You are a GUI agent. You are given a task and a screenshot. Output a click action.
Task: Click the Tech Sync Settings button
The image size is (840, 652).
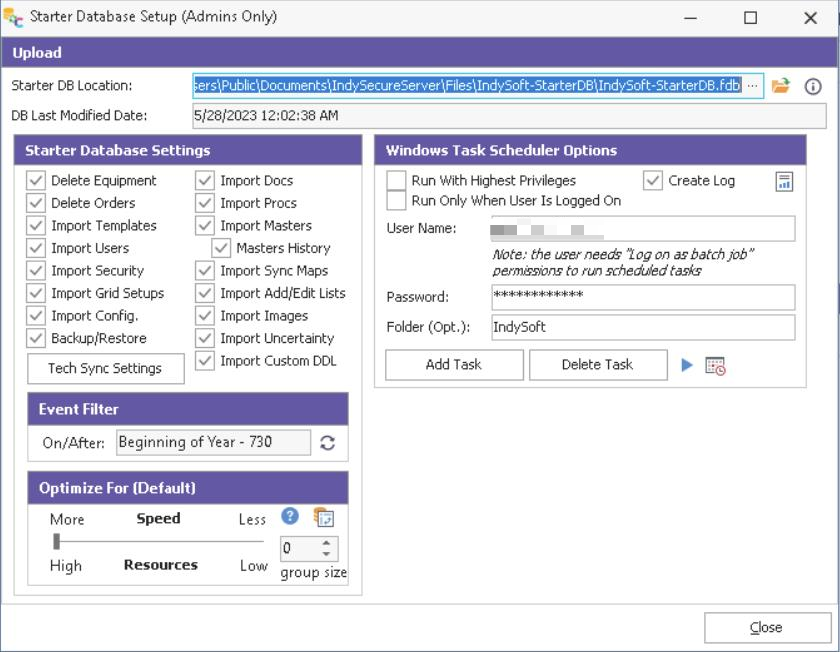(105, 368)
